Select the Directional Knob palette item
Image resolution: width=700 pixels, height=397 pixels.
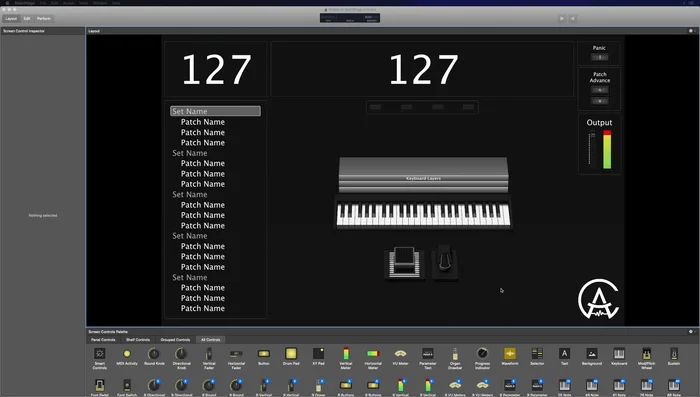click(x=181, y=354)
